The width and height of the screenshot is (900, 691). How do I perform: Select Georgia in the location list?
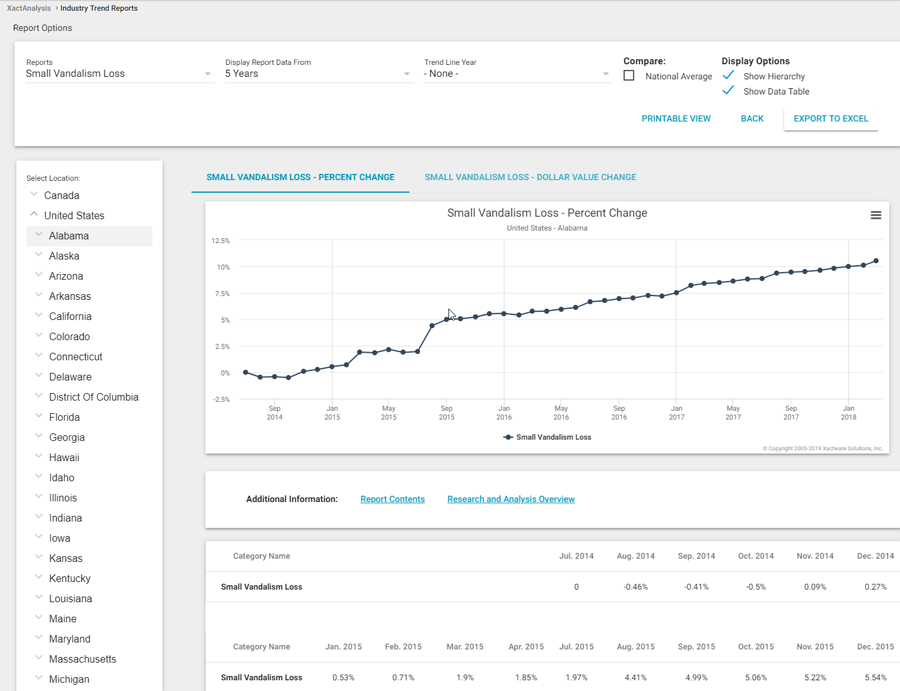pos(67,438)
